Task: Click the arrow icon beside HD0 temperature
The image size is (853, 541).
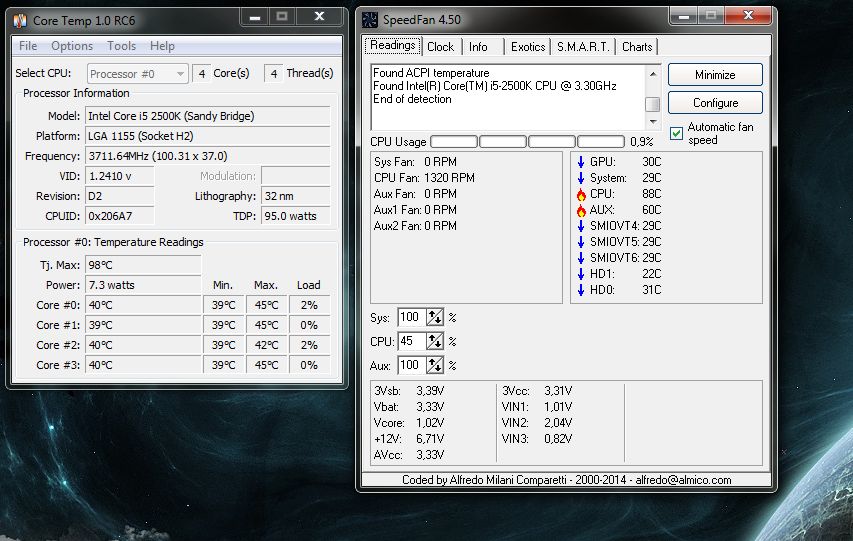Action: [581, 290]
